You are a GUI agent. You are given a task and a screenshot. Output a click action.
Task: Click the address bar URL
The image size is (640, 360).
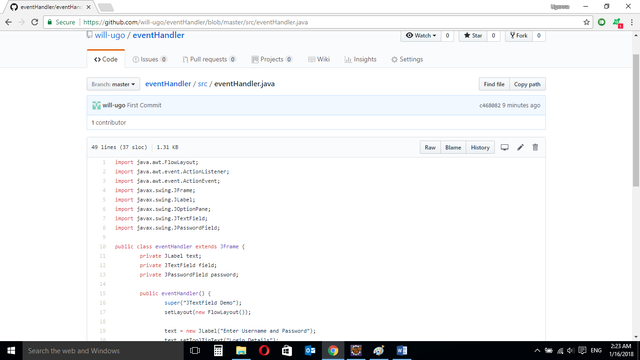pyautogui.click(x=196, y=22)
